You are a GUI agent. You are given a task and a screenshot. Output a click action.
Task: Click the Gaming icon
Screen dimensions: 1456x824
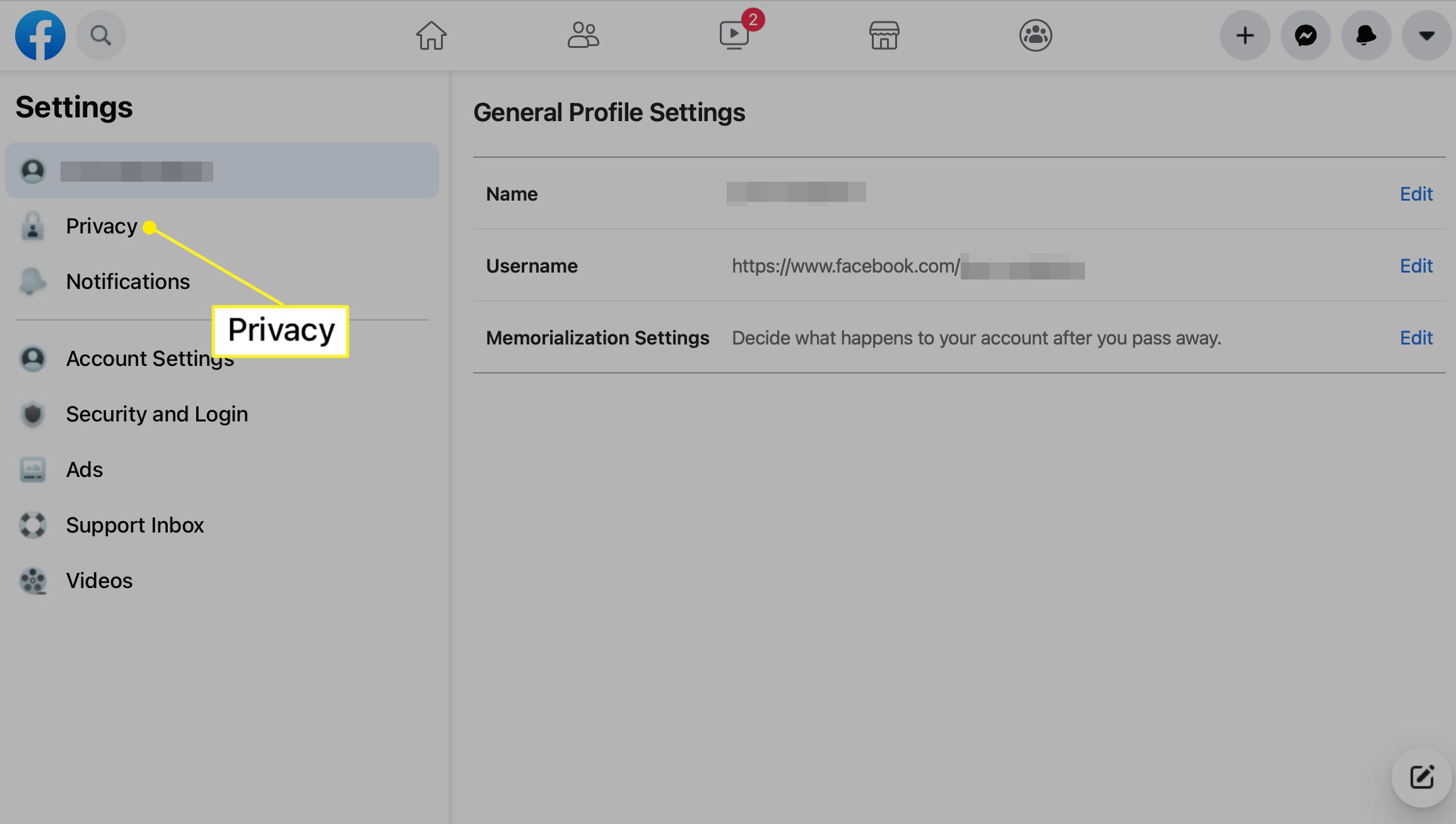1034,35
